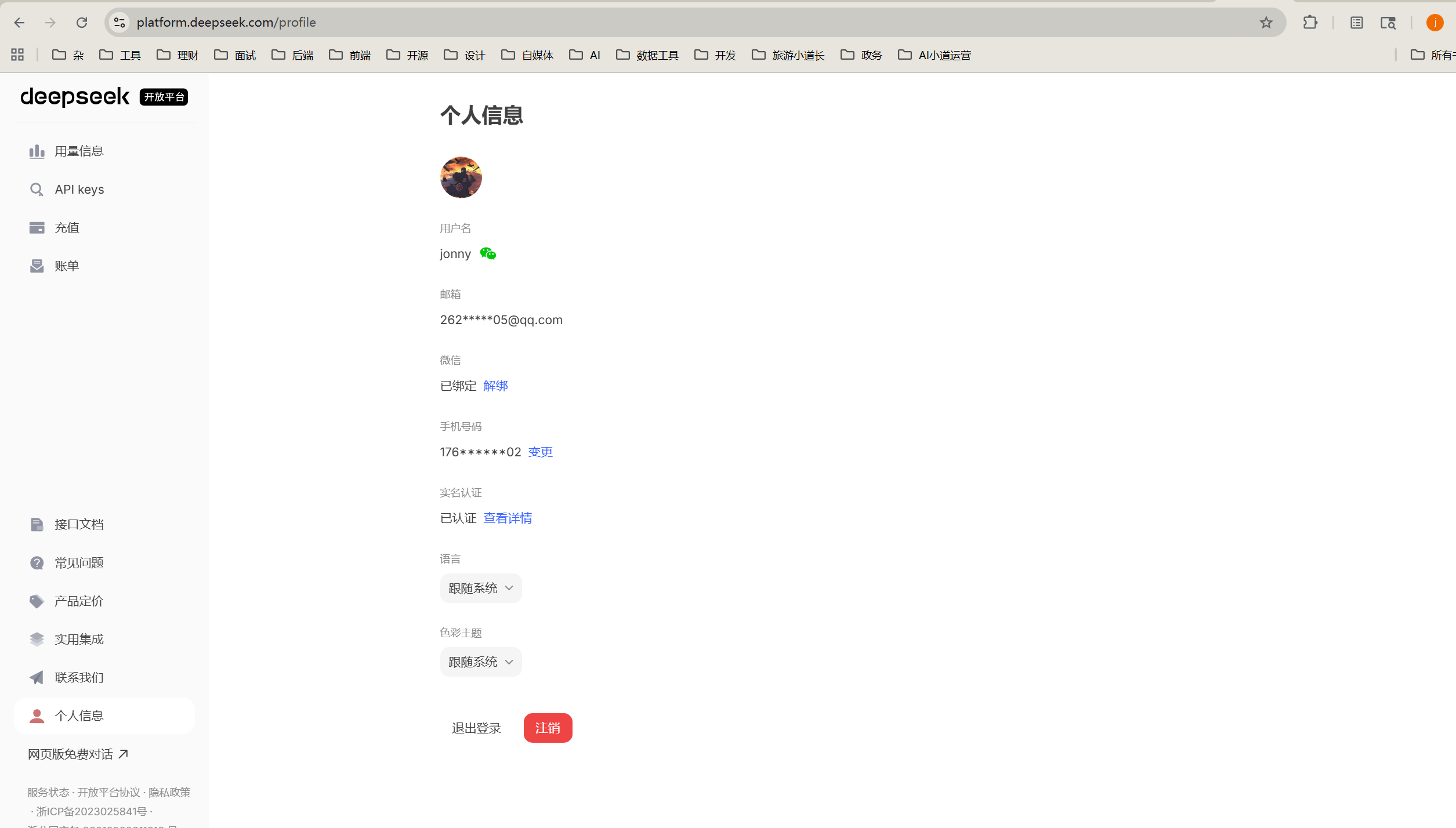This screenshot has width=1456, height=828.
Task: Select the 实用集成 sidebar item
Action: click(79, 640)
